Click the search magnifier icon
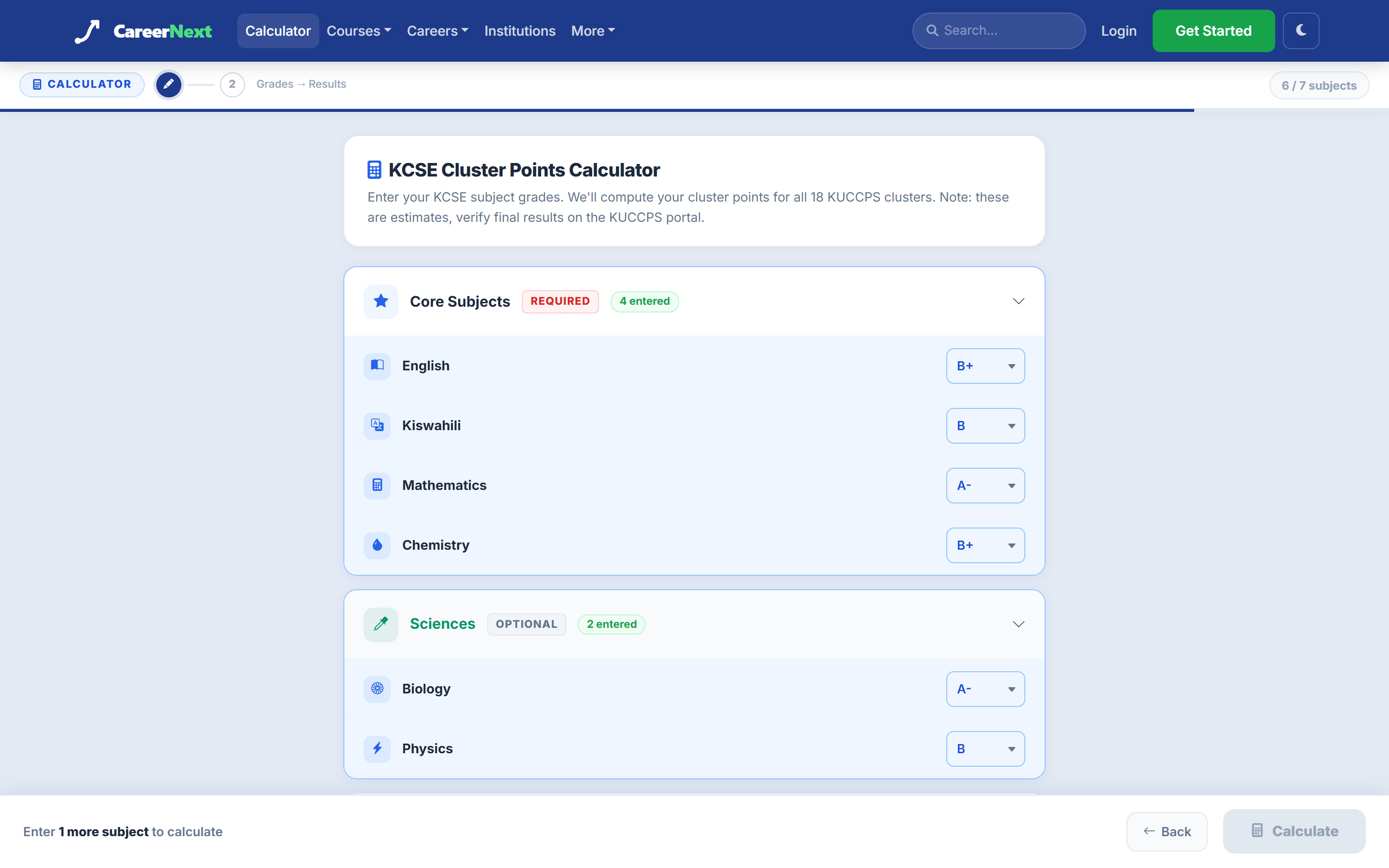 (x=932, y=30)
